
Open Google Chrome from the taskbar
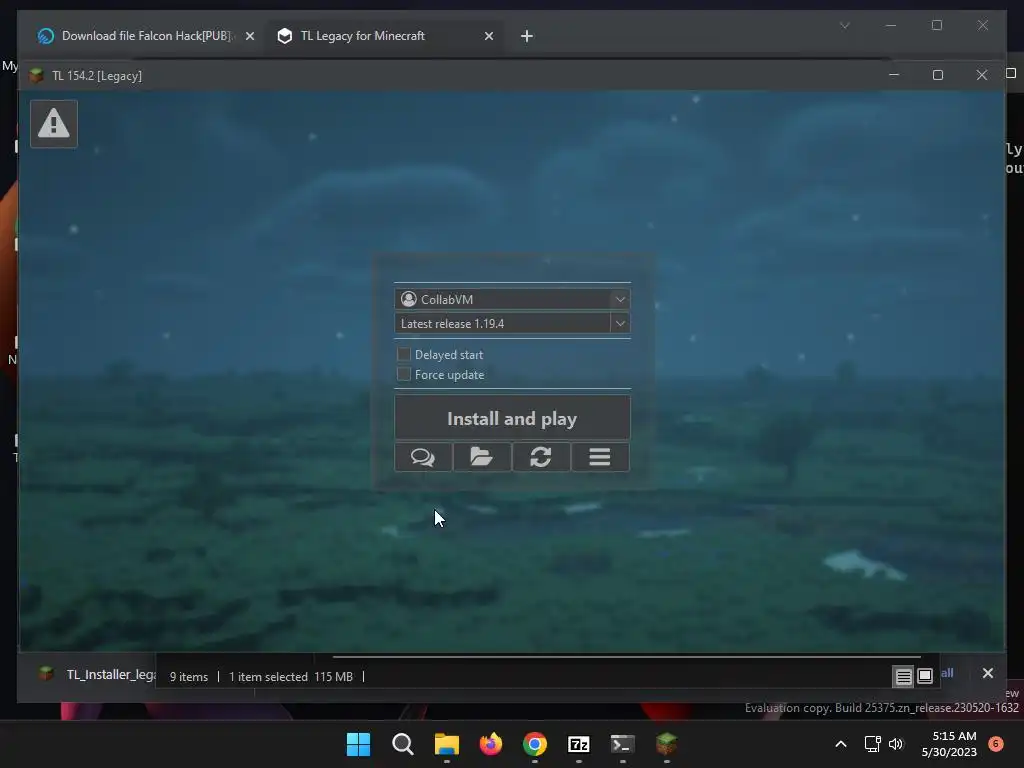(x=535, y=744)
